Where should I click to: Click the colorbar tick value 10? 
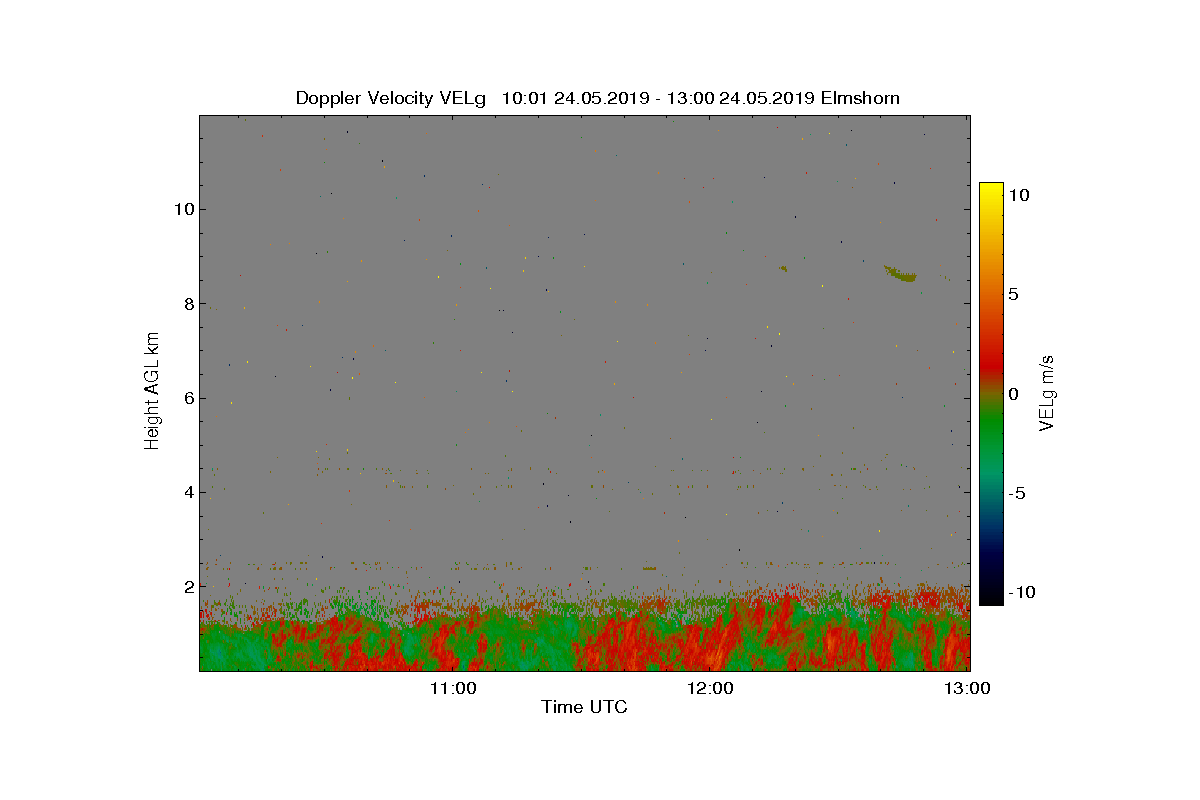pyautogui.click(x=1019, y=196)
